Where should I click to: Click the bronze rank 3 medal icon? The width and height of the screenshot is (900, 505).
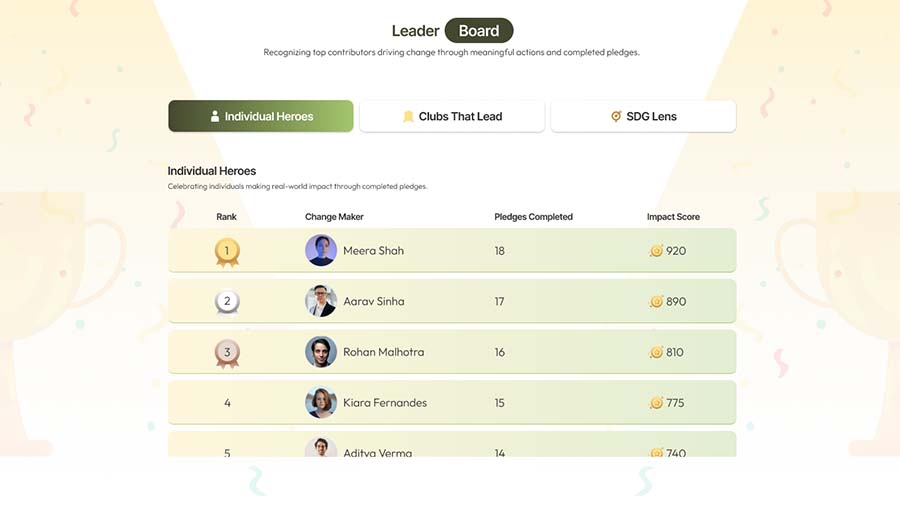[227, 352]
